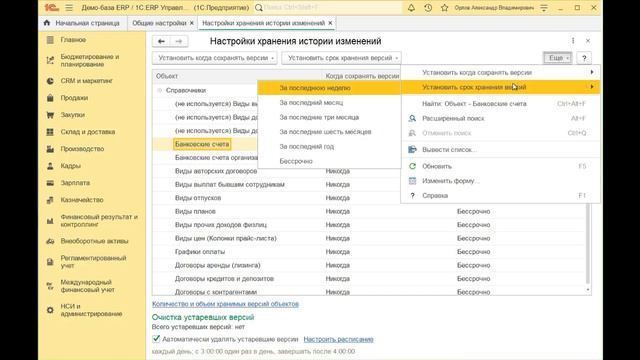
Task: Expand Установить когда сохранять версии submenu in Еще menu
Action: click(501, 72)
